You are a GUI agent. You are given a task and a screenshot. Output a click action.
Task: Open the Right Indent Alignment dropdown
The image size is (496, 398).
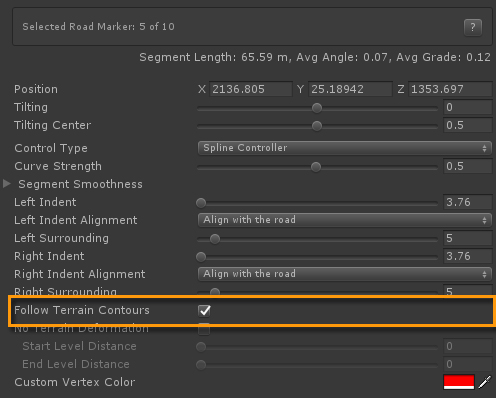tap(345, 274)
